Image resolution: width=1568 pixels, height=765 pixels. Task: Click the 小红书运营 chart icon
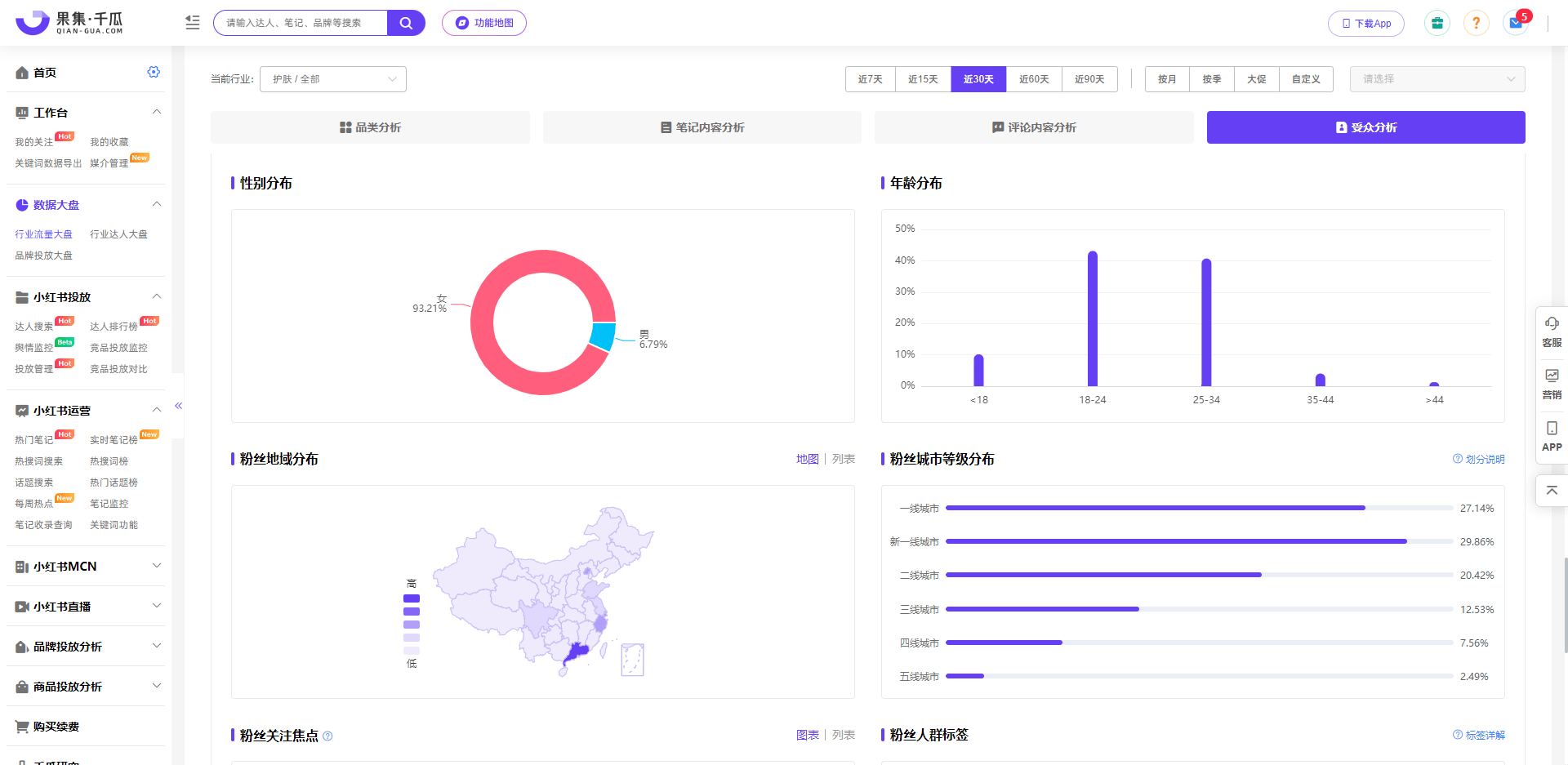[22, 411]
